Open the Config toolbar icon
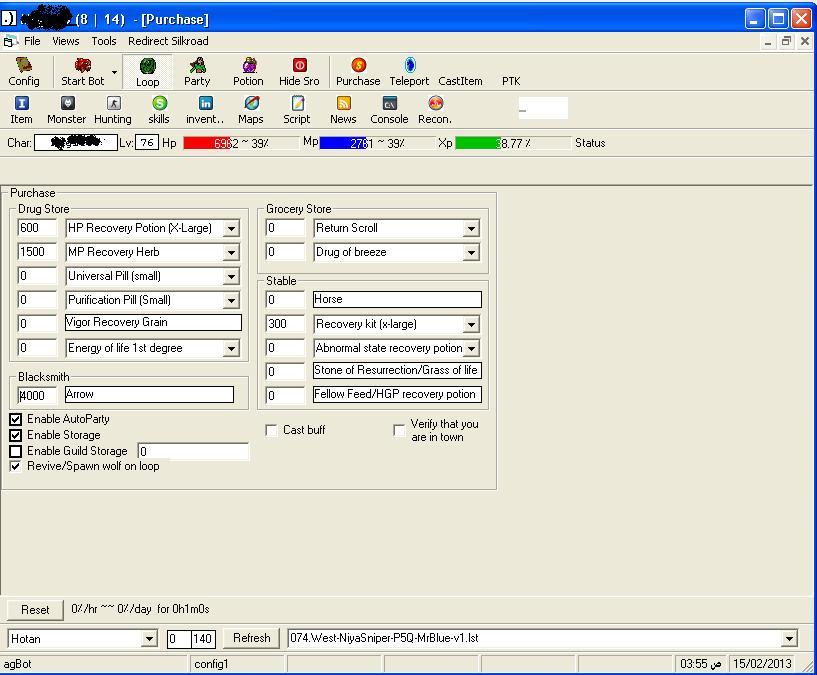 coord(24,71)
